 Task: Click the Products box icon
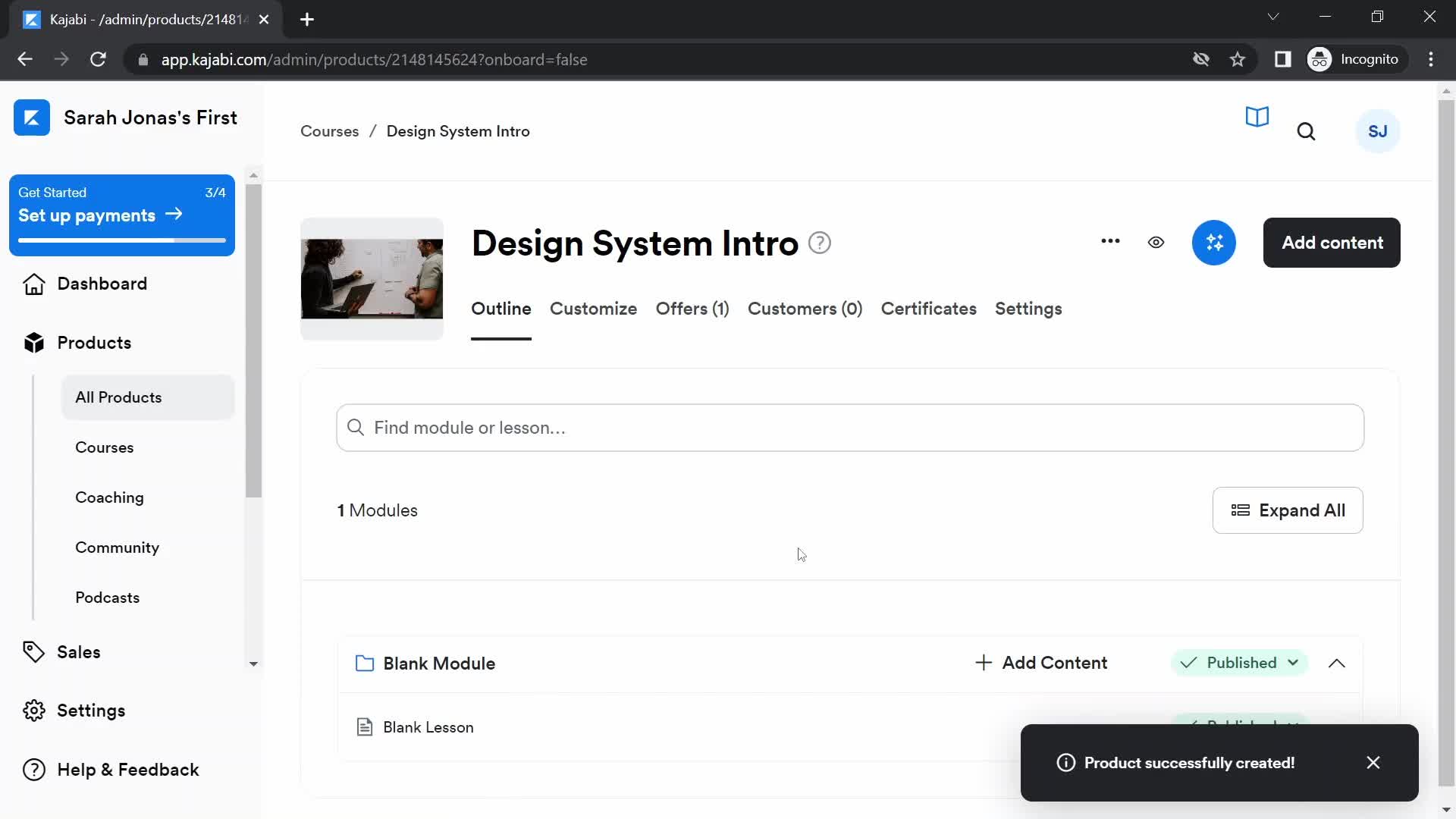tap(34, 343)
